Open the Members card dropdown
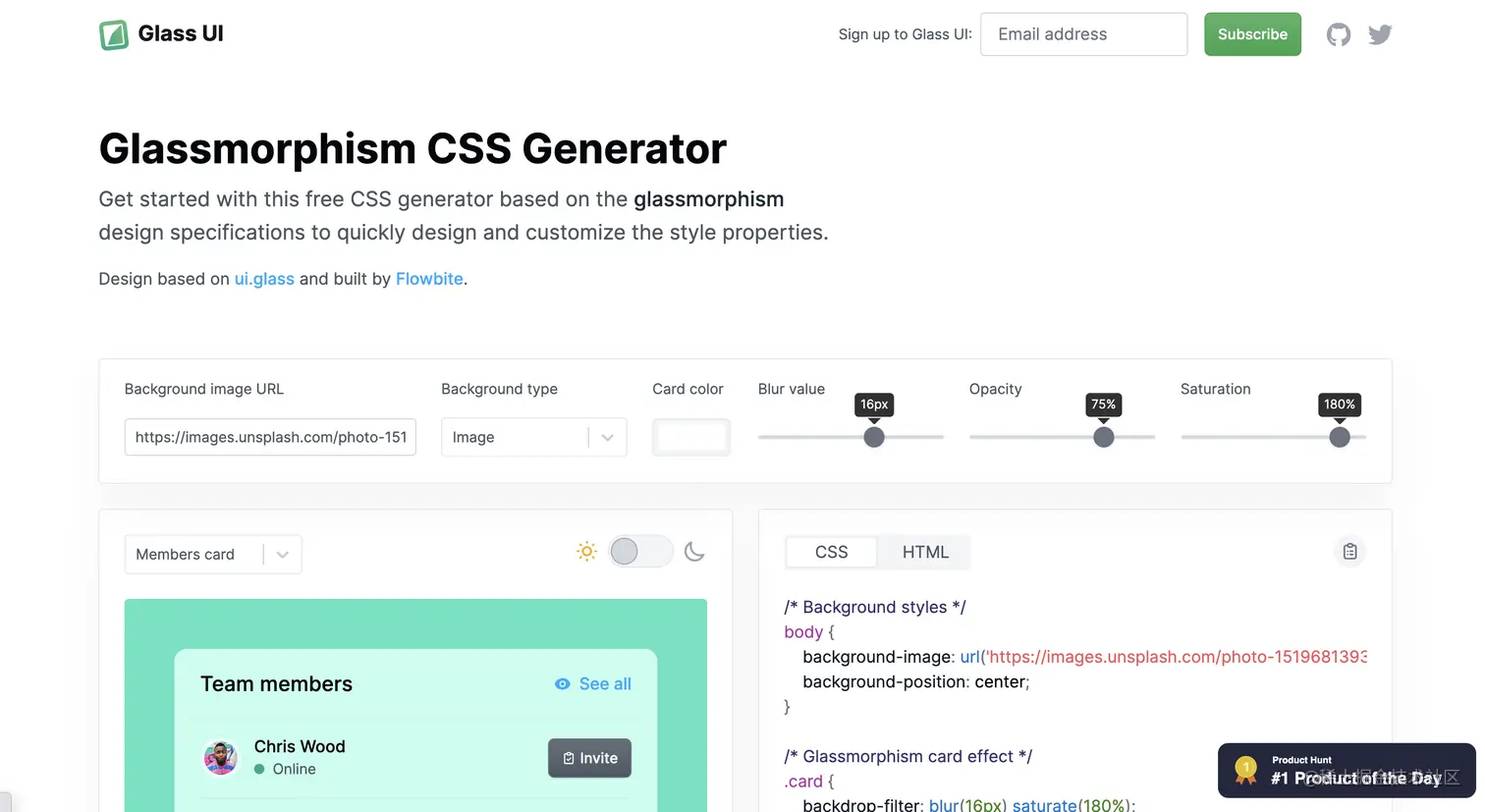This screenshot has width=1485, height=812. click(213, 555)
